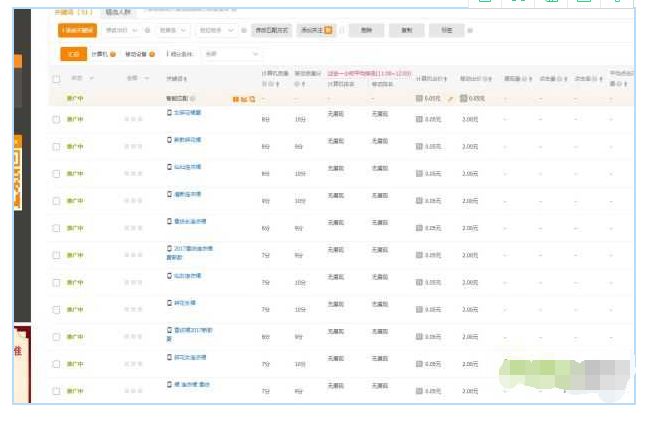The height and width of the screenshot is (421, 647).
Task: Switch to the 移动设备 tab
Action: [139, 53]
